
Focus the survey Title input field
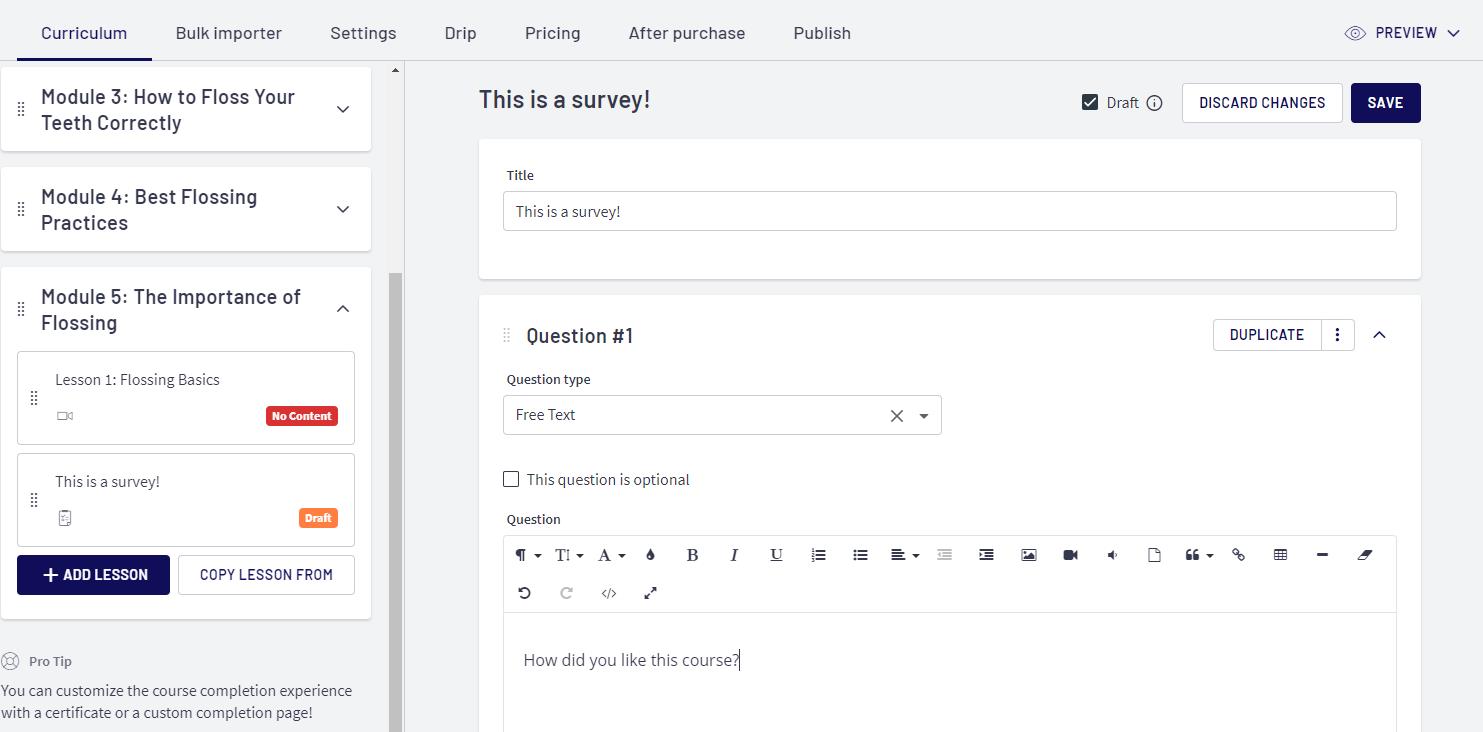pyautogui.click(x=949, y=211)
